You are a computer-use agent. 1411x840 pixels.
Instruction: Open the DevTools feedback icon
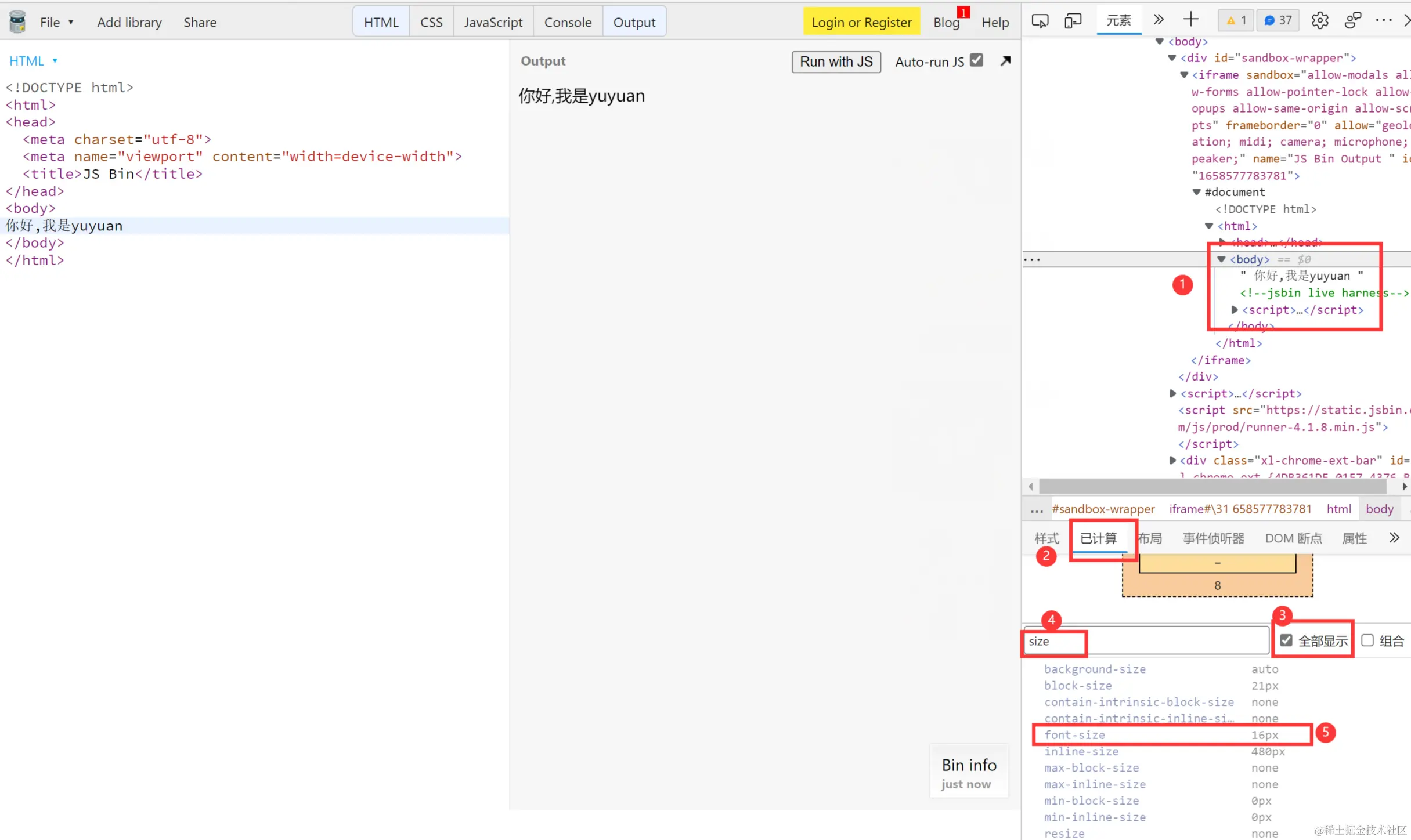1352,21
